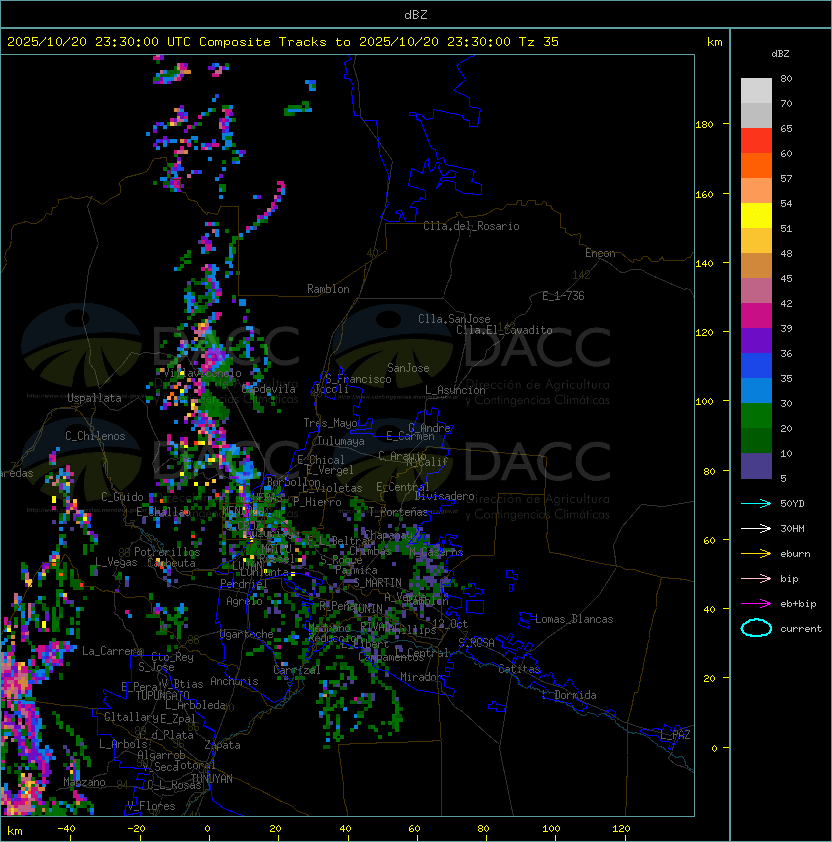This screenshot has height=842, width=832.
Task: Click the 'Ramblon' map label
Action: [x=328, y=289]
